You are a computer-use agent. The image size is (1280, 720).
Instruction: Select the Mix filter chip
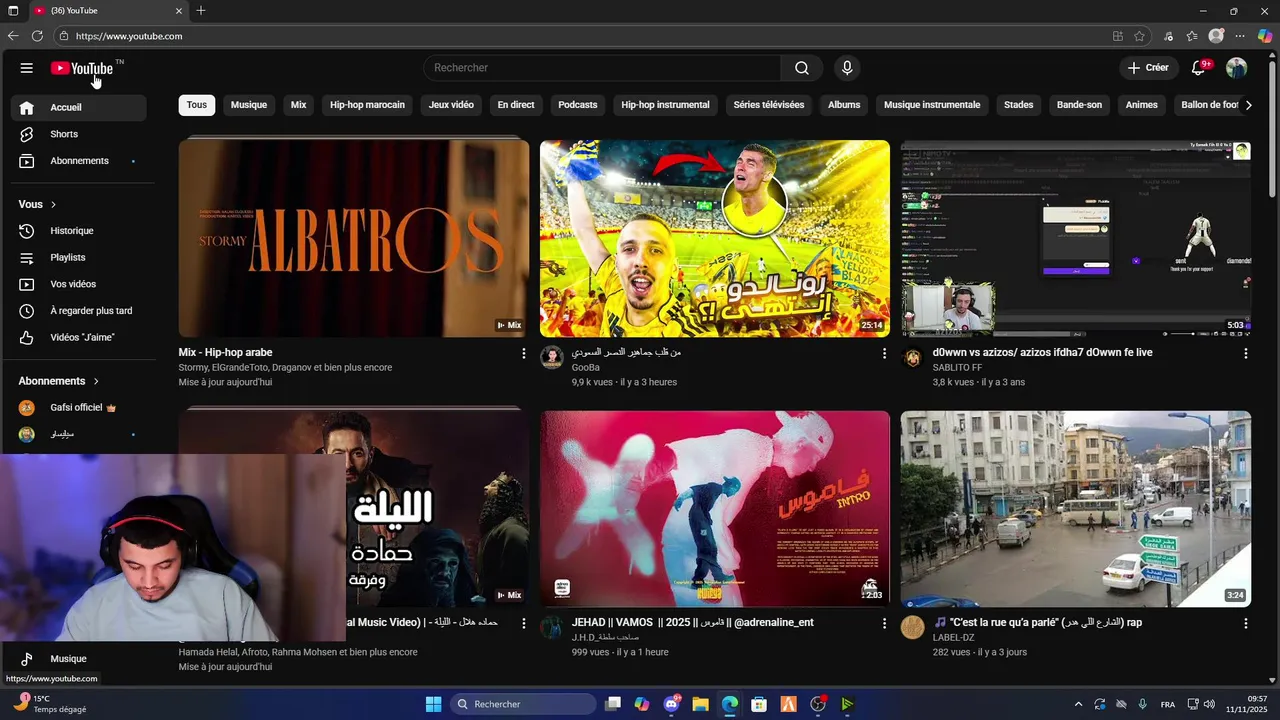(x=298, y=105)
